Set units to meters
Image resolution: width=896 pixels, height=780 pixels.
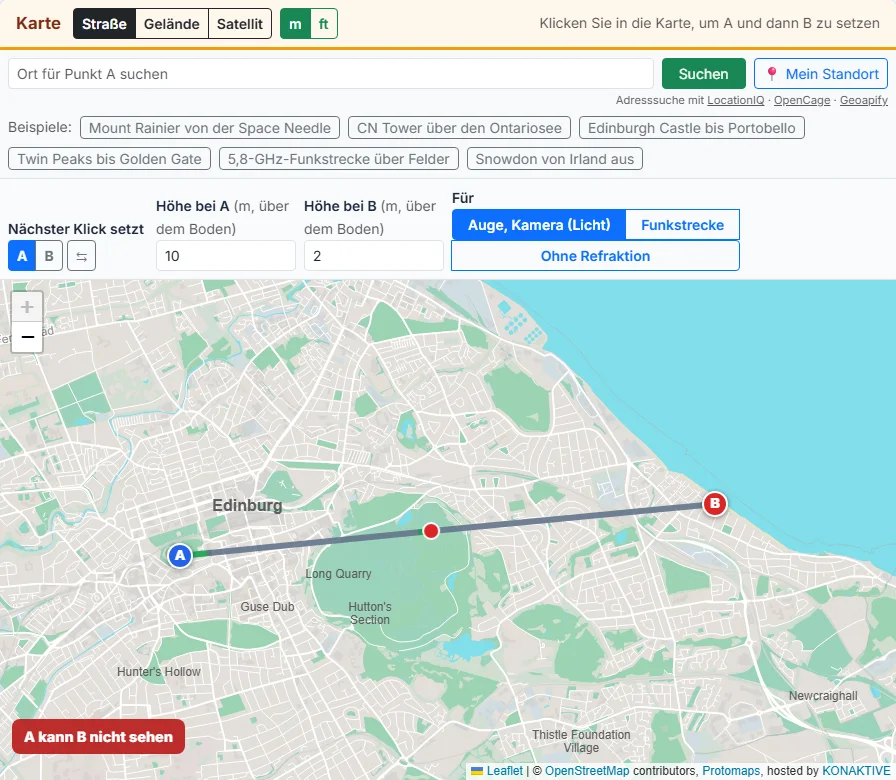295,24
